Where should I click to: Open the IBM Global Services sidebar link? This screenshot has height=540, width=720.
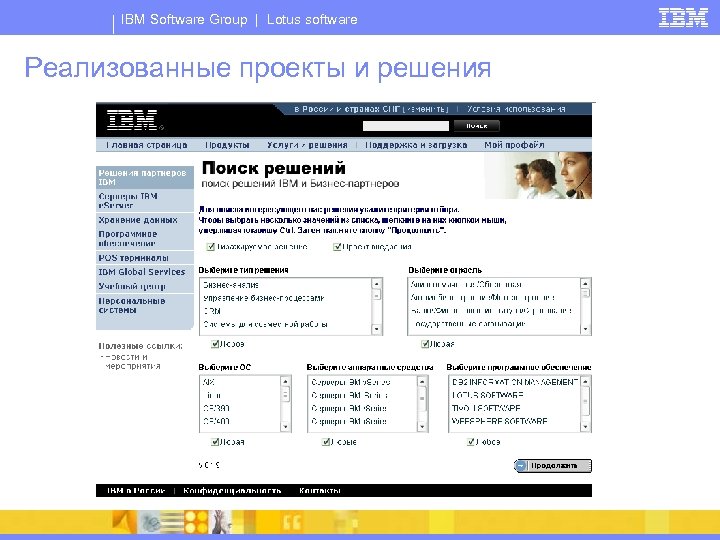(145, 272)
